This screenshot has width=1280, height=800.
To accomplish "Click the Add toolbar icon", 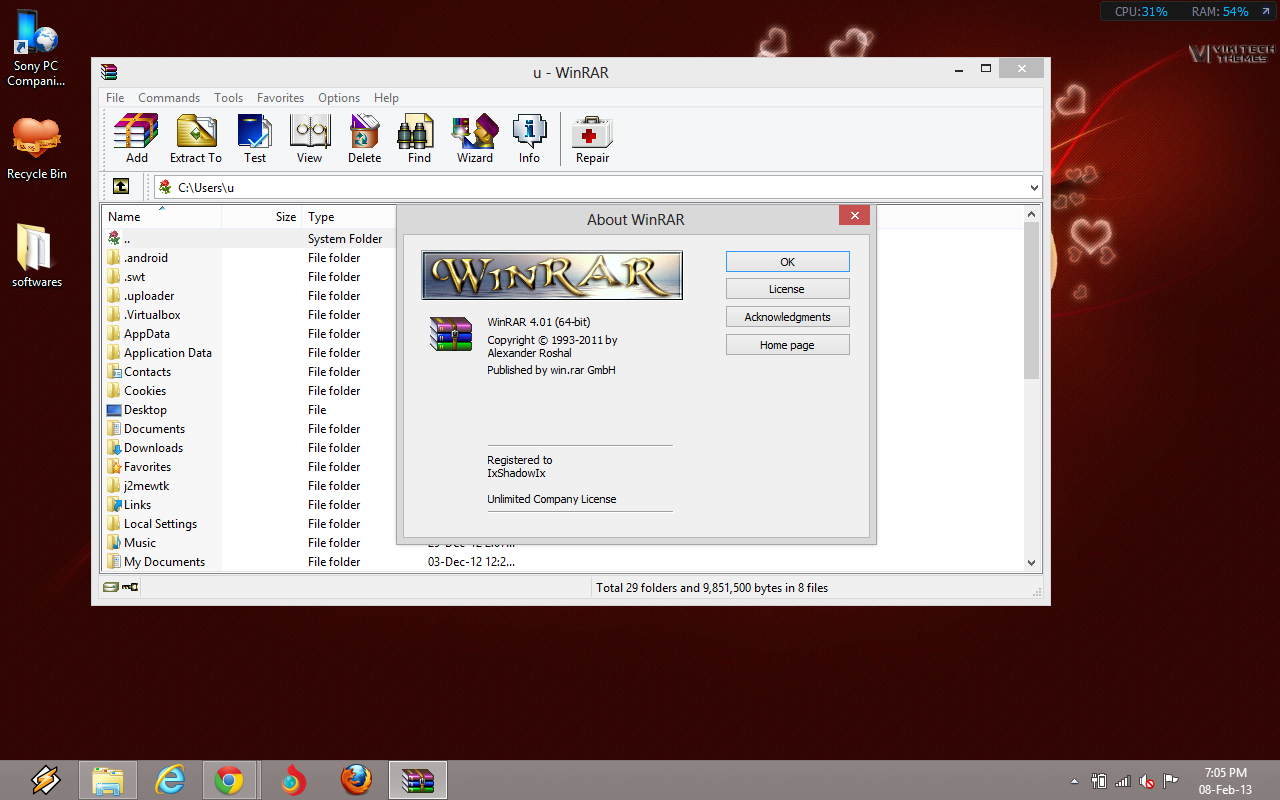I will [x=137, y=139].
